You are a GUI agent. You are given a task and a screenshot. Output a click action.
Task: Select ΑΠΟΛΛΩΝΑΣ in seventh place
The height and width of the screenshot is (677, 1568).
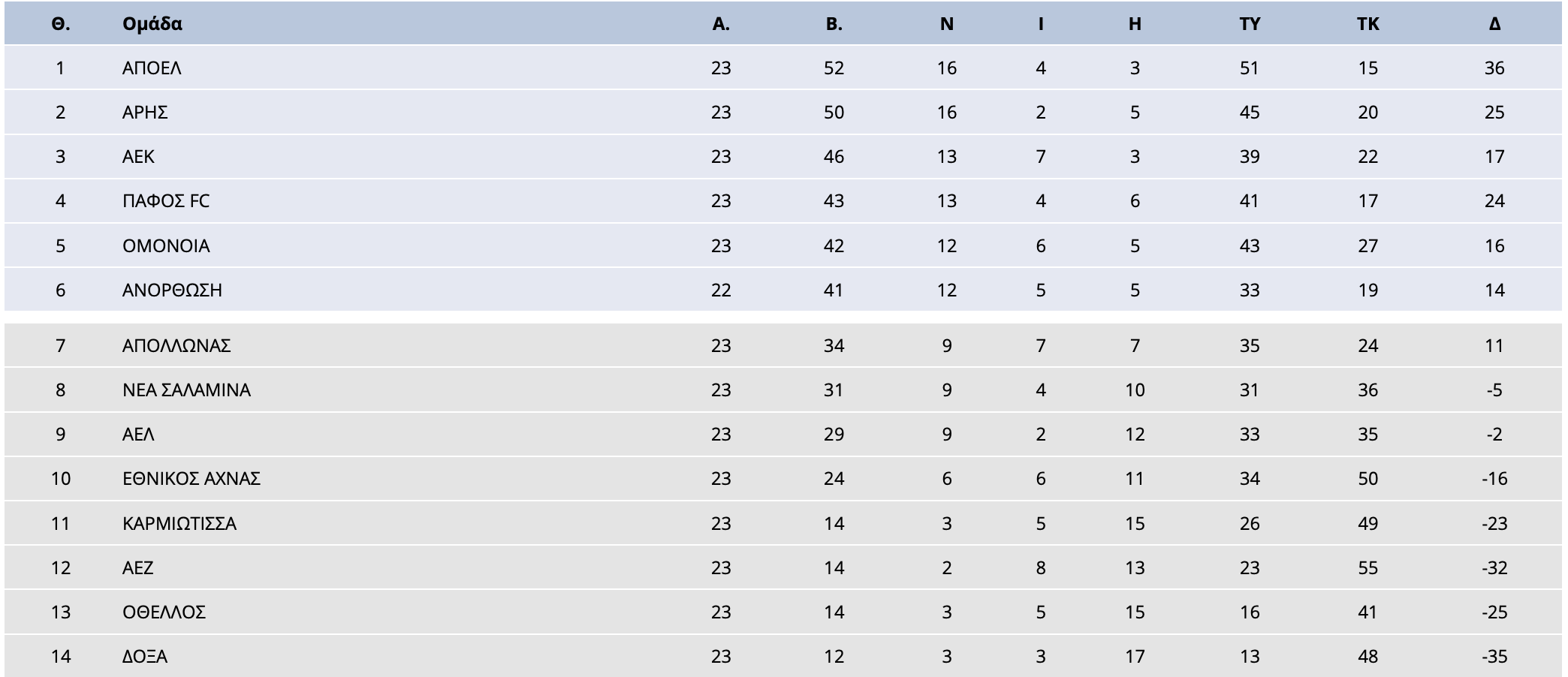click(x=176, y=346)
